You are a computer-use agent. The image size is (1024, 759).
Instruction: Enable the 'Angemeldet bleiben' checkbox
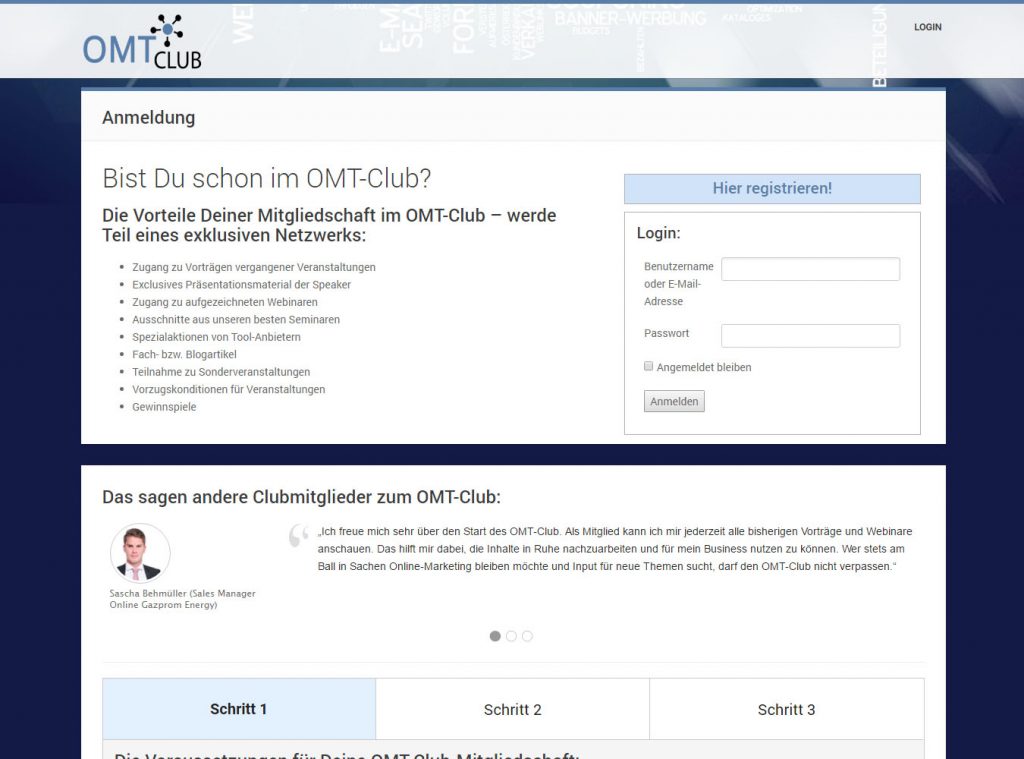(649, 367)
